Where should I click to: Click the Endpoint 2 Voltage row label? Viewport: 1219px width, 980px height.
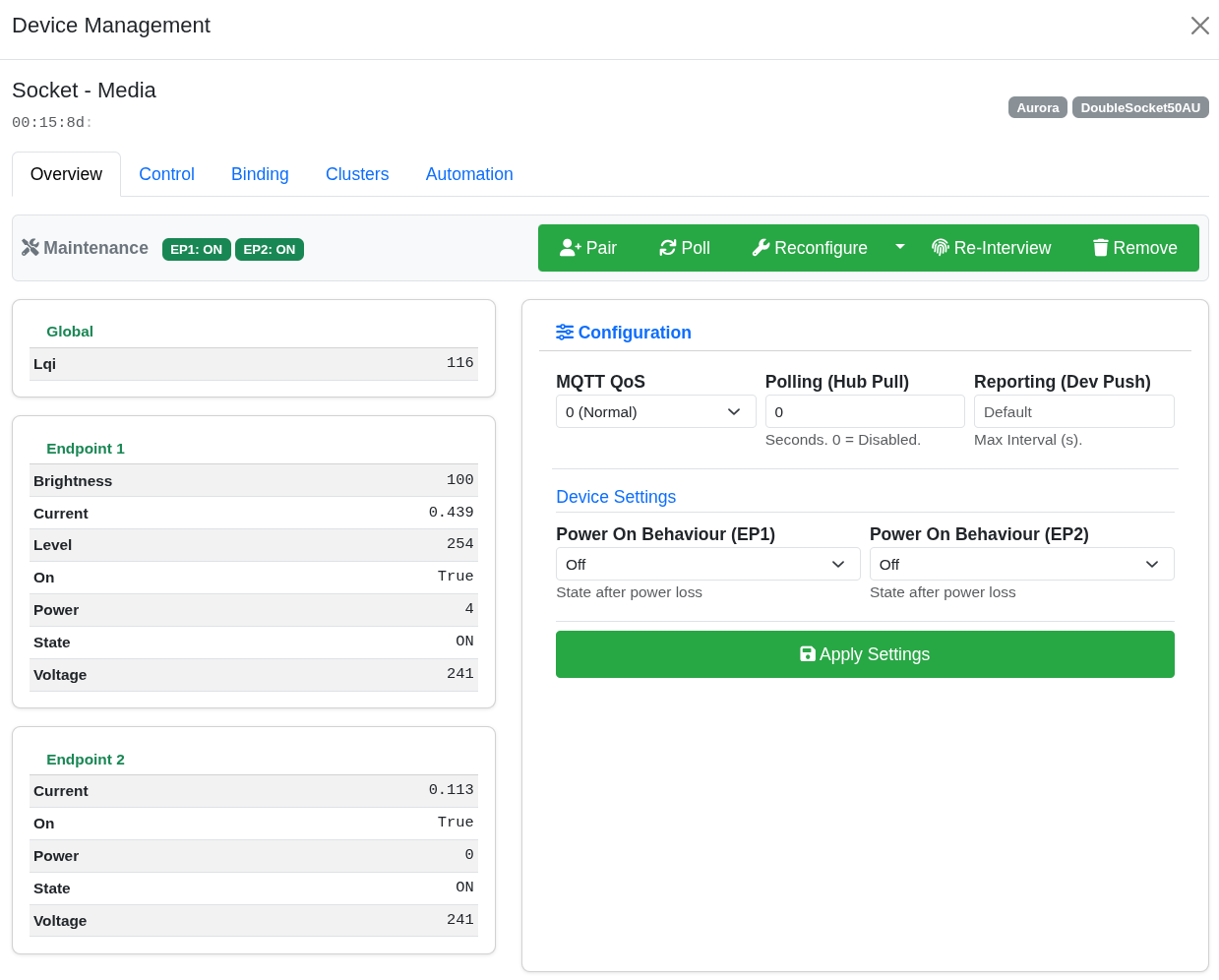click(x=60, y=921)
